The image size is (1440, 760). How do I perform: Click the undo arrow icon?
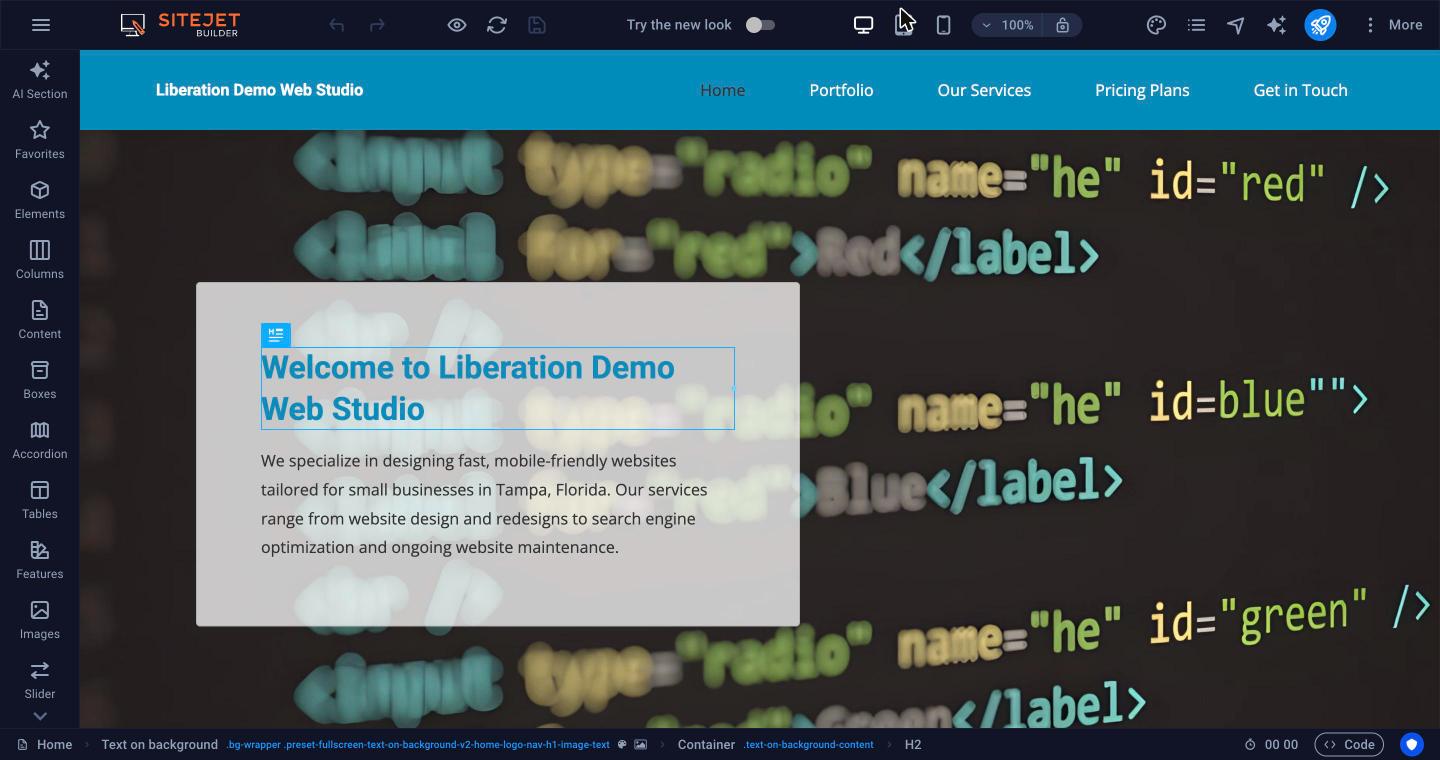[337, 25]
